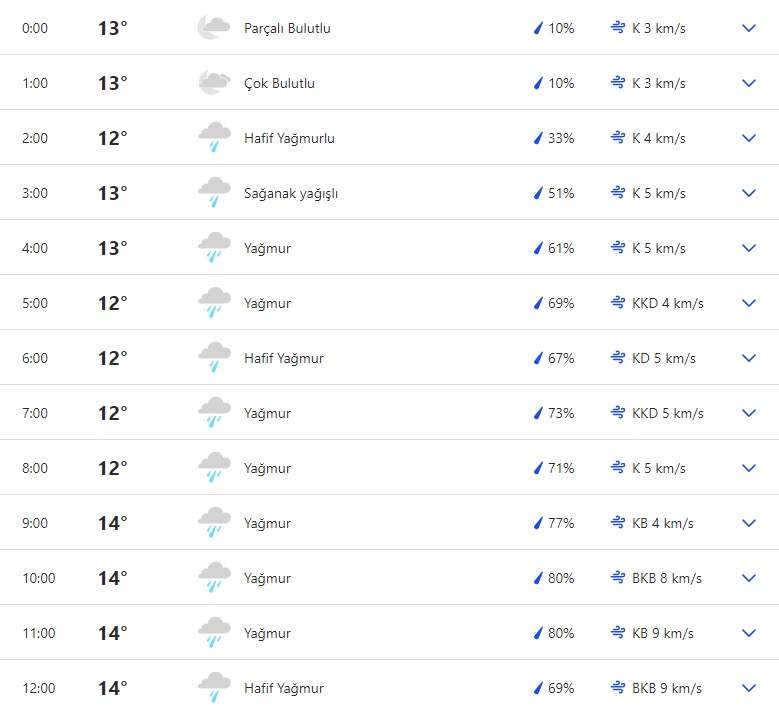
Task: Expand the 12:00 Hafif Yağmur row
Action: tap(749, 688)
